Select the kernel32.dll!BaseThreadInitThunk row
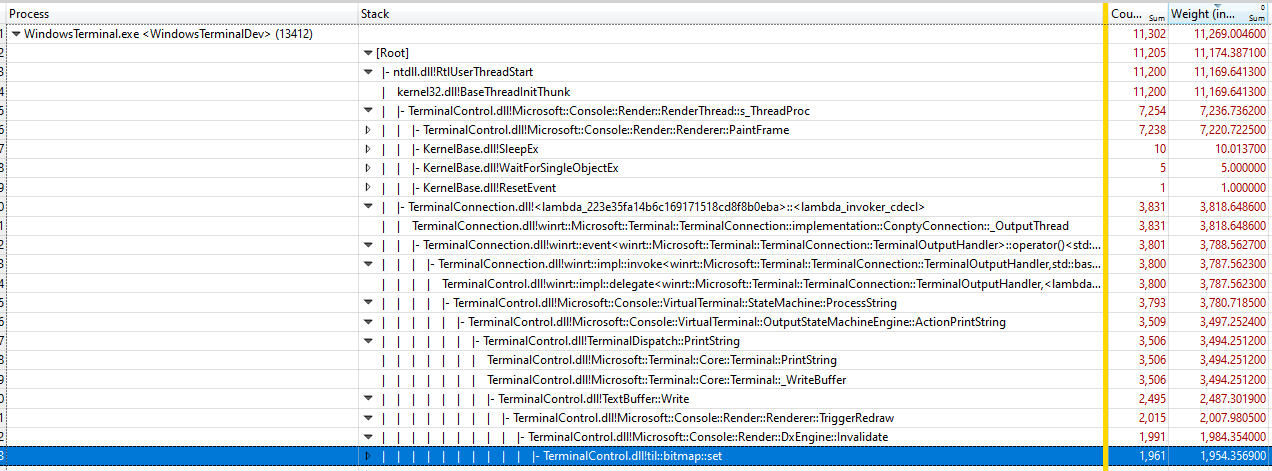1272x471 pixels. coord(635,92)
